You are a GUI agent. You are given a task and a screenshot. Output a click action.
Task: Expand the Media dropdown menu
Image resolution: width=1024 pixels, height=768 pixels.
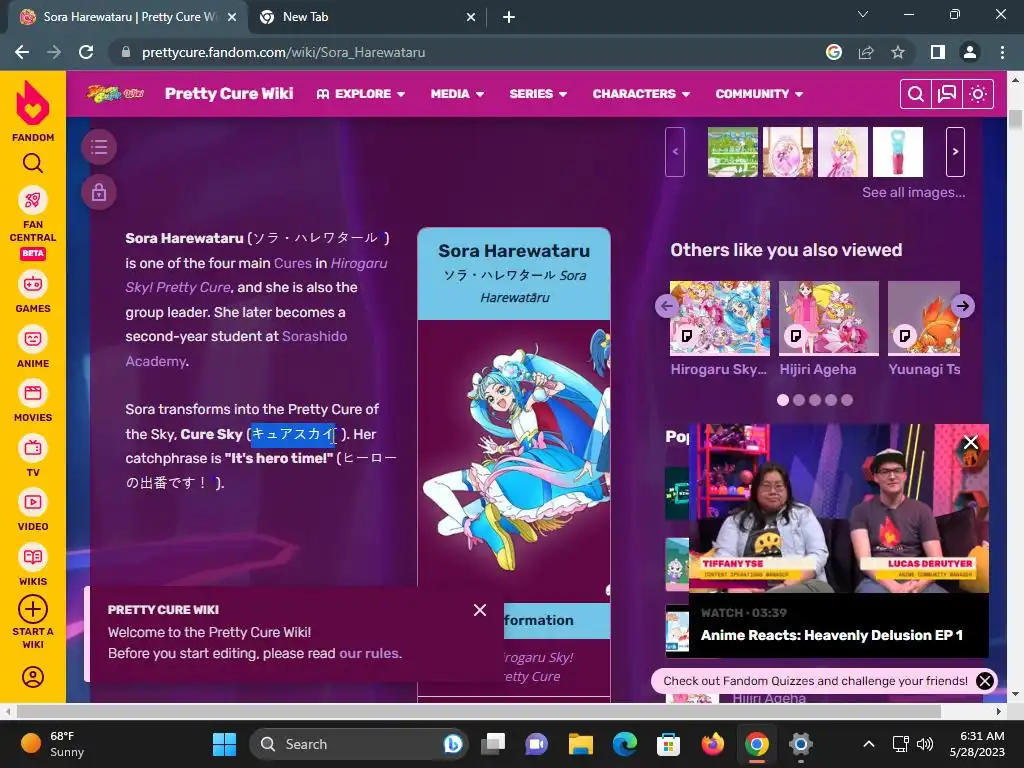[x=457, y=94]
